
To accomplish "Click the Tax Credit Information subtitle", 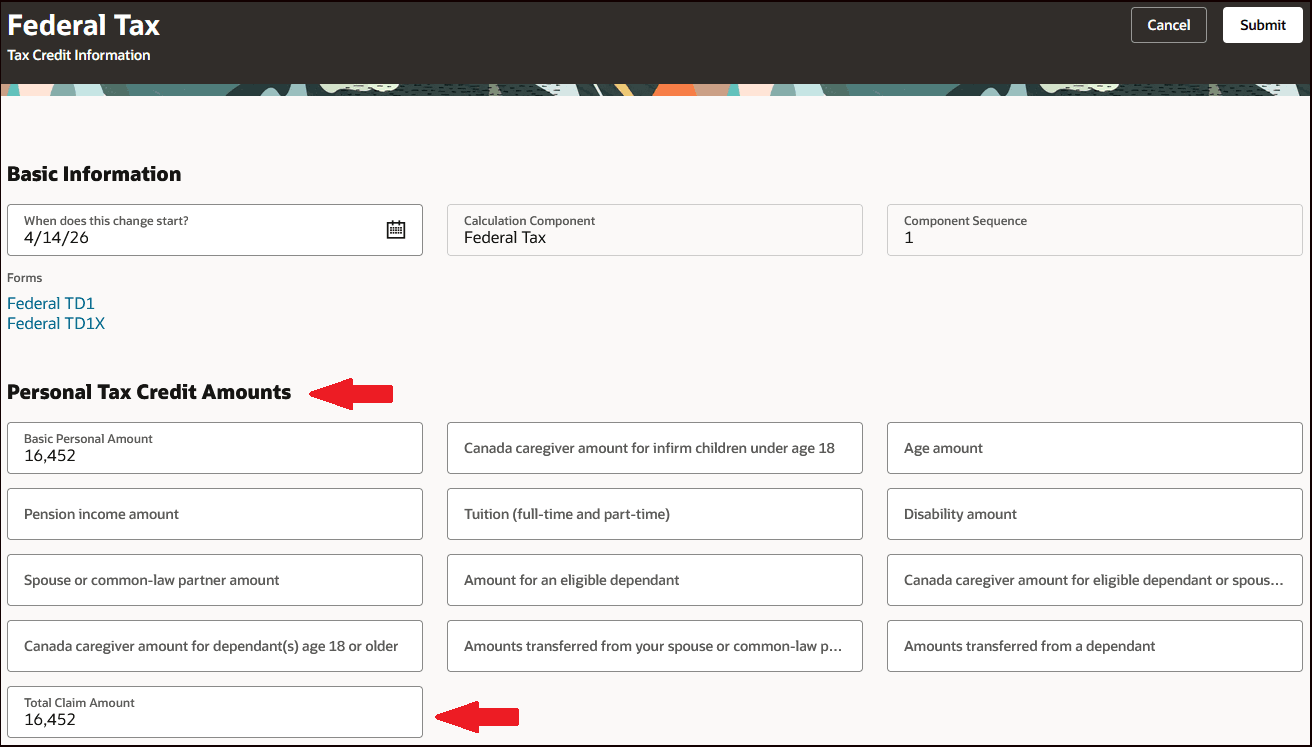I will pos(79,55).
